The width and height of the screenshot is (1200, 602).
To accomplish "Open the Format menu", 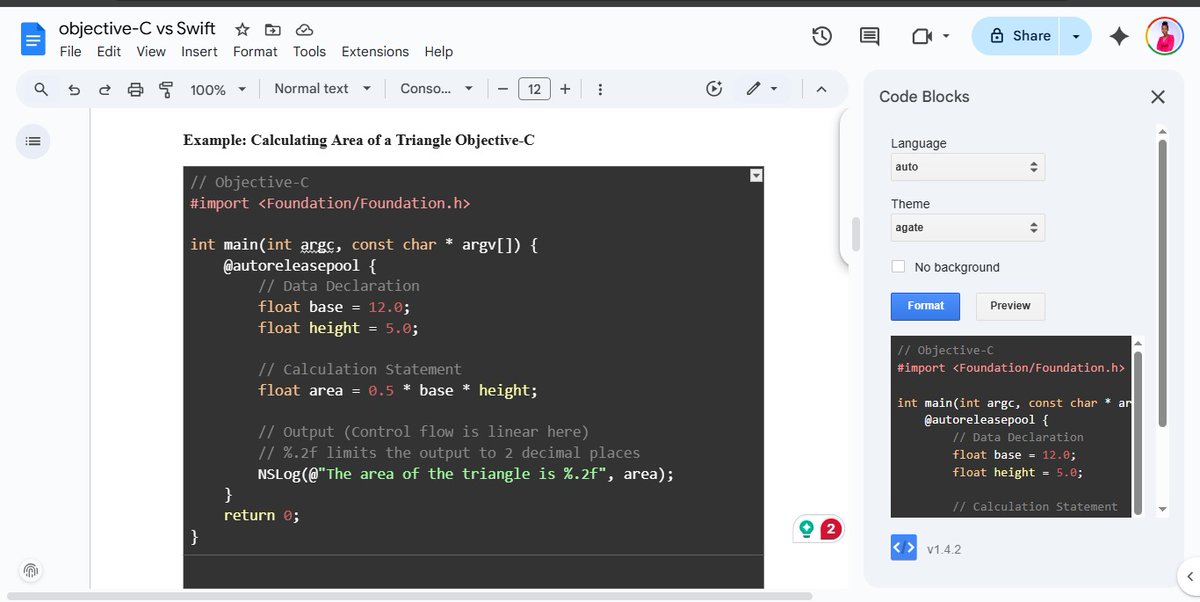I will [x=255, y=51].
